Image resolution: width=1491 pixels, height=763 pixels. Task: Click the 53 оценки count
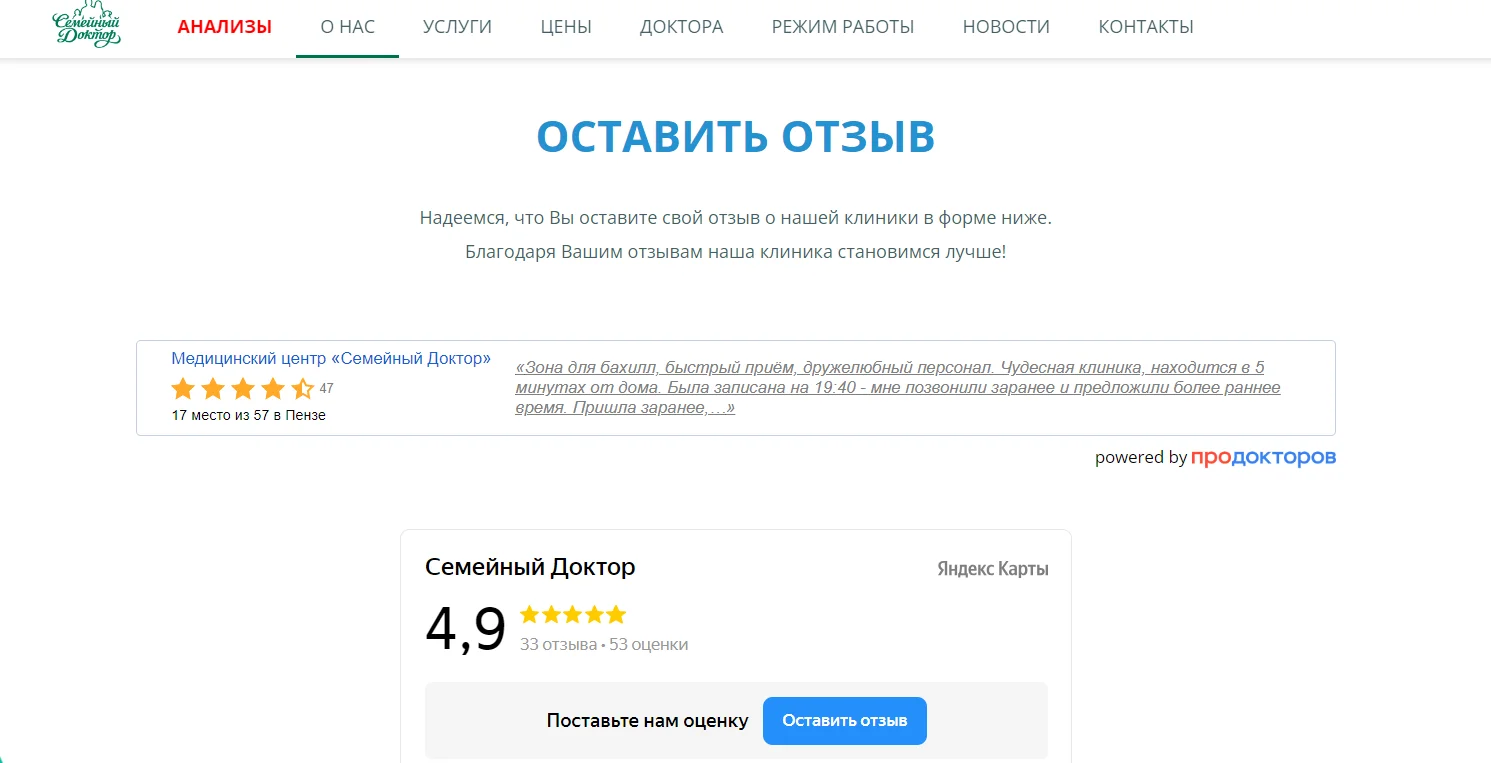648,644
